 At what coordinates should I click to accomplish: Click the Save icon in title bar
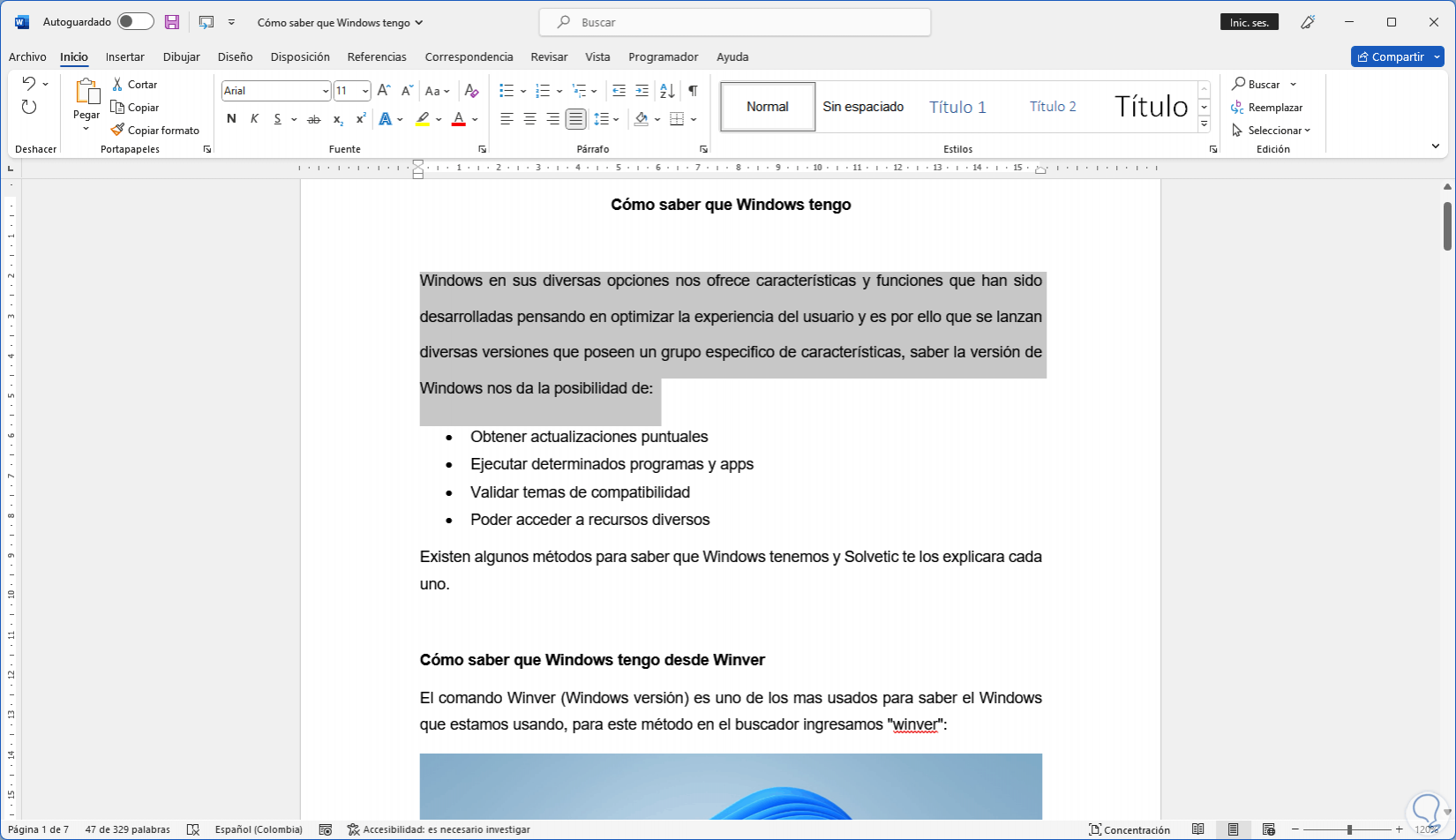(x=172, y=22)
